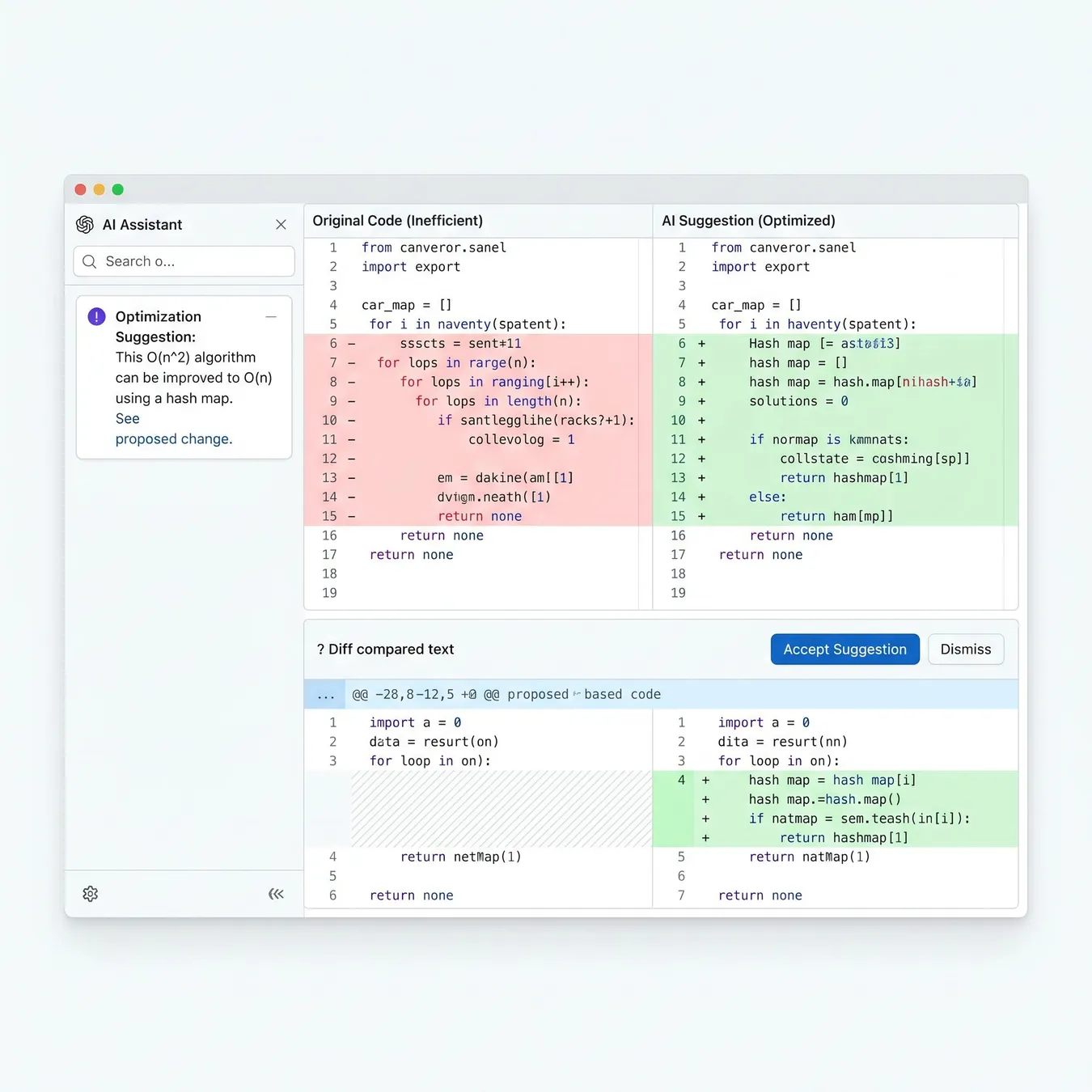Click line 'if normap is kmmnats:'
This screenshot has height=1092, width=1092.
pos(829,440)
